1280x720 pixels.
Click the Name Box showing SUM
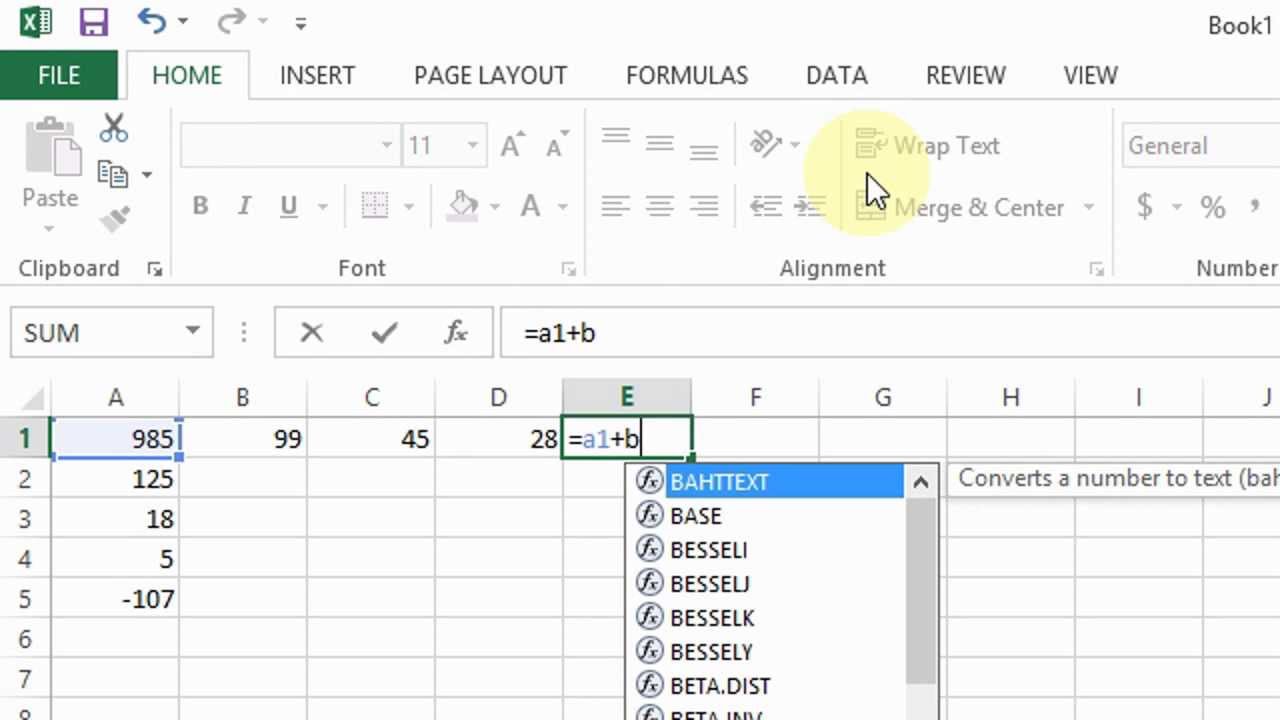tap(95, 333)
